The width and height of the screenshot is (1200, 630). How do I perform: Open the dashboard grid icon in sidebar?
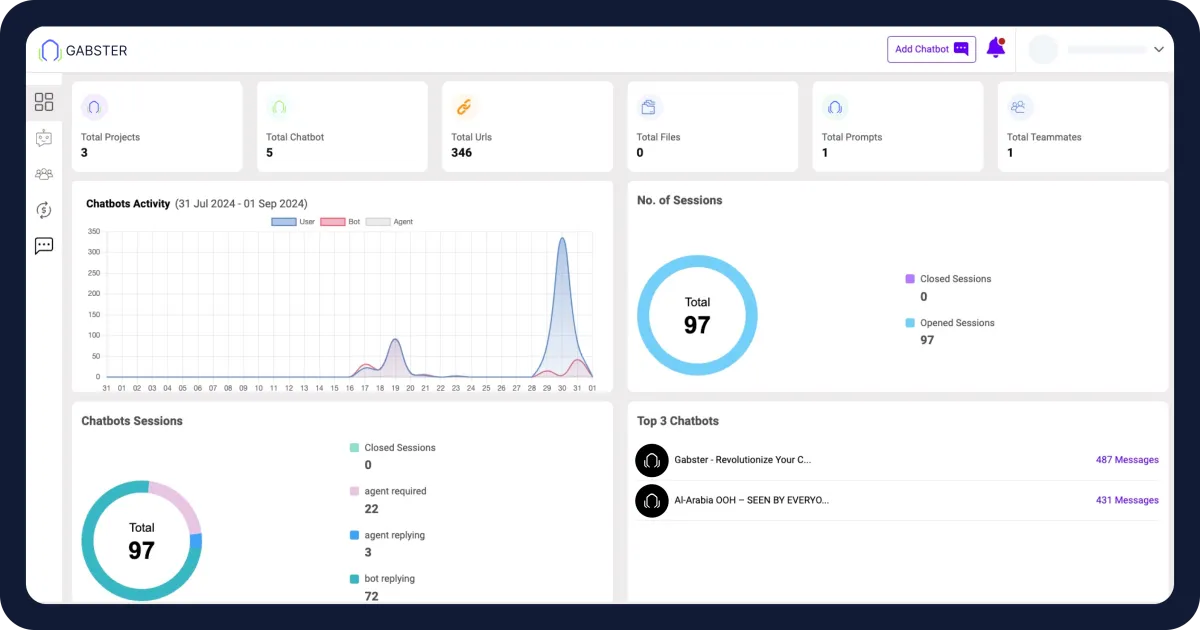coord(44,102)
